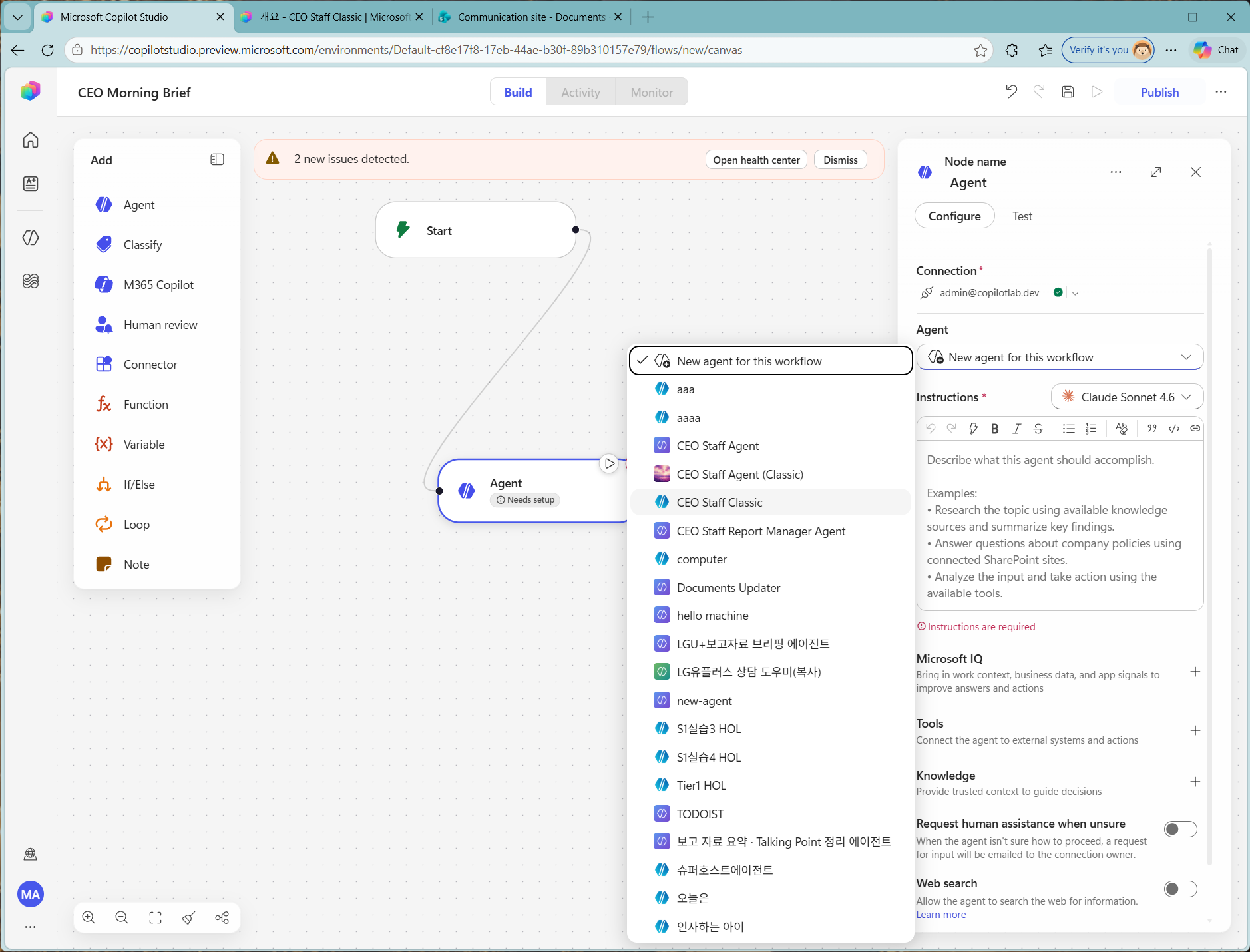Run the Agent node with its play button
Screen dimensions: 1250x952
click(609, 463)
